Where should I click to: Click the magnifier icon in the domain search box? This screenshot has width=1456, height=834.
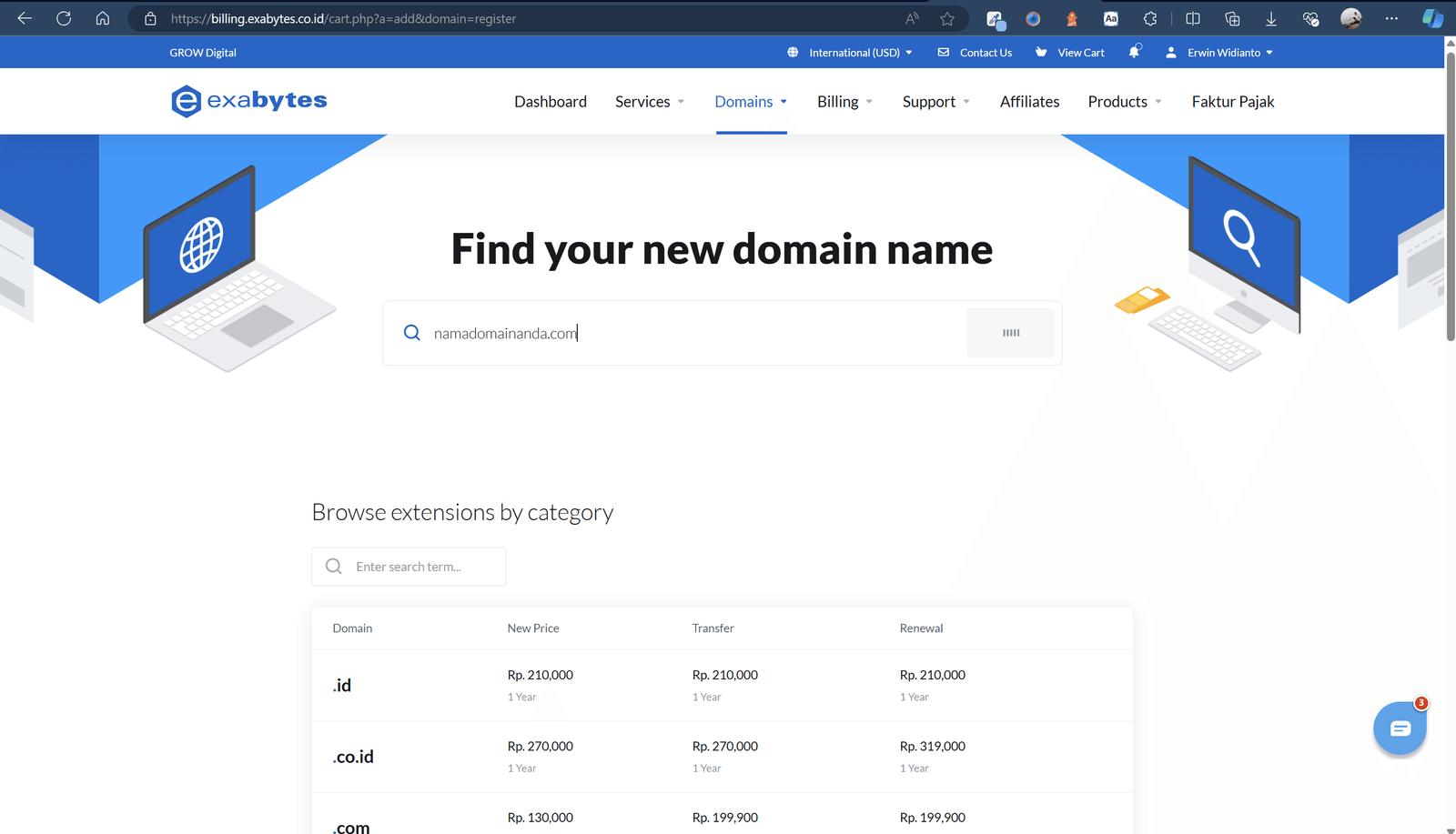[x=412, y=333]
